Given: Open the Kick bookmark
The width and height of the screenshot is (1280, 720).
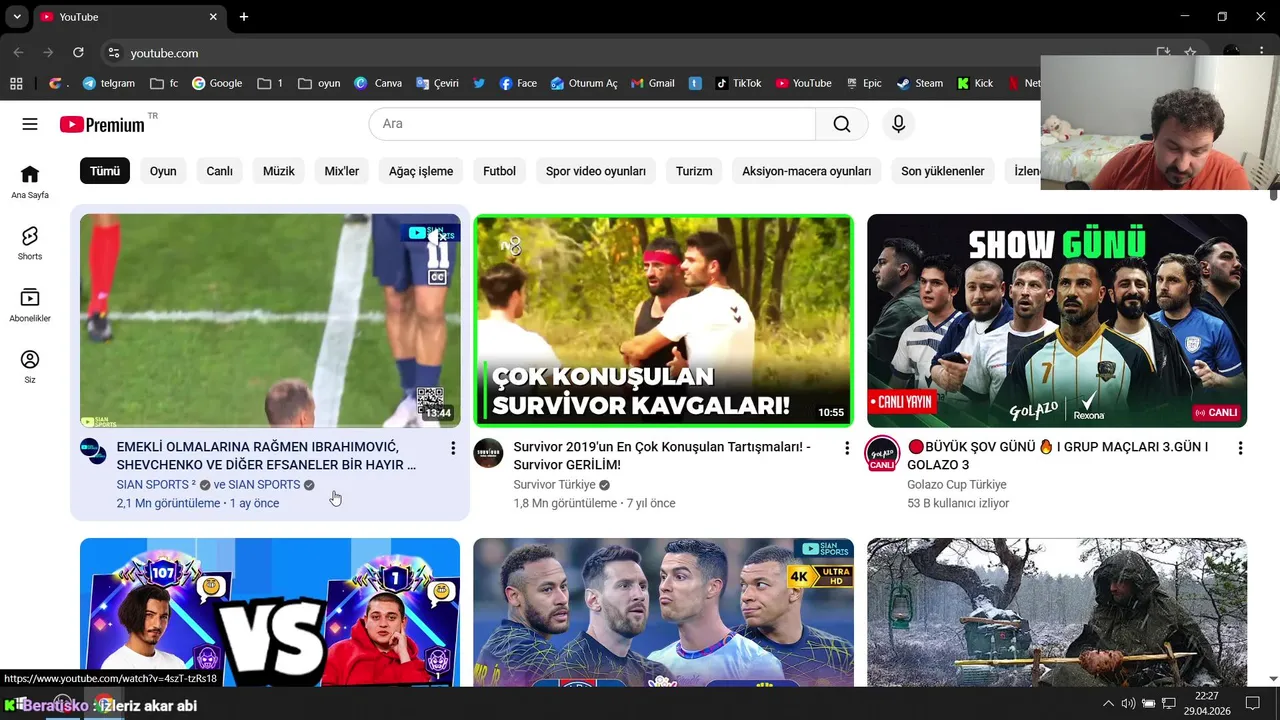Looking at the screenshot, I should (x=975, y=83).
